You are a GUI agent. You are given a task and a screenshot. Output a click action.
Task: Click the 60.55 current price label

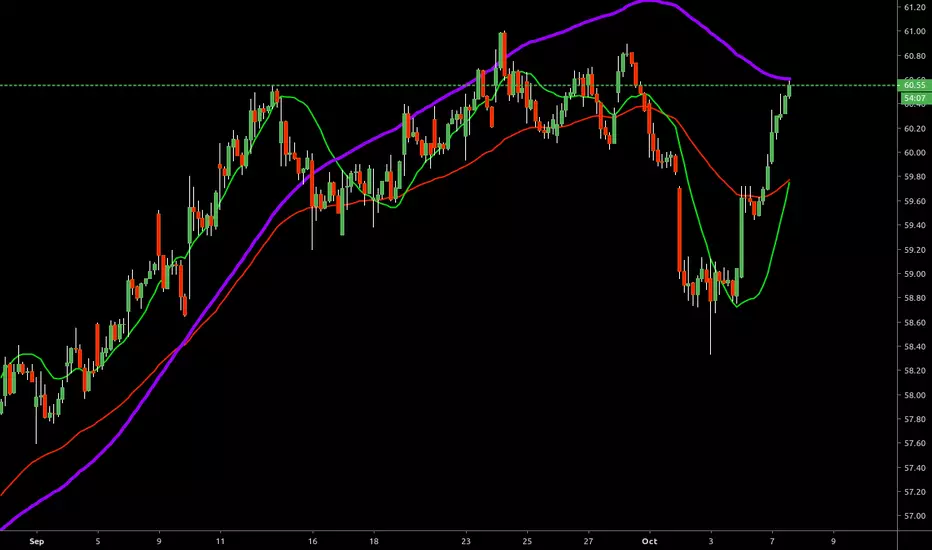914,85
